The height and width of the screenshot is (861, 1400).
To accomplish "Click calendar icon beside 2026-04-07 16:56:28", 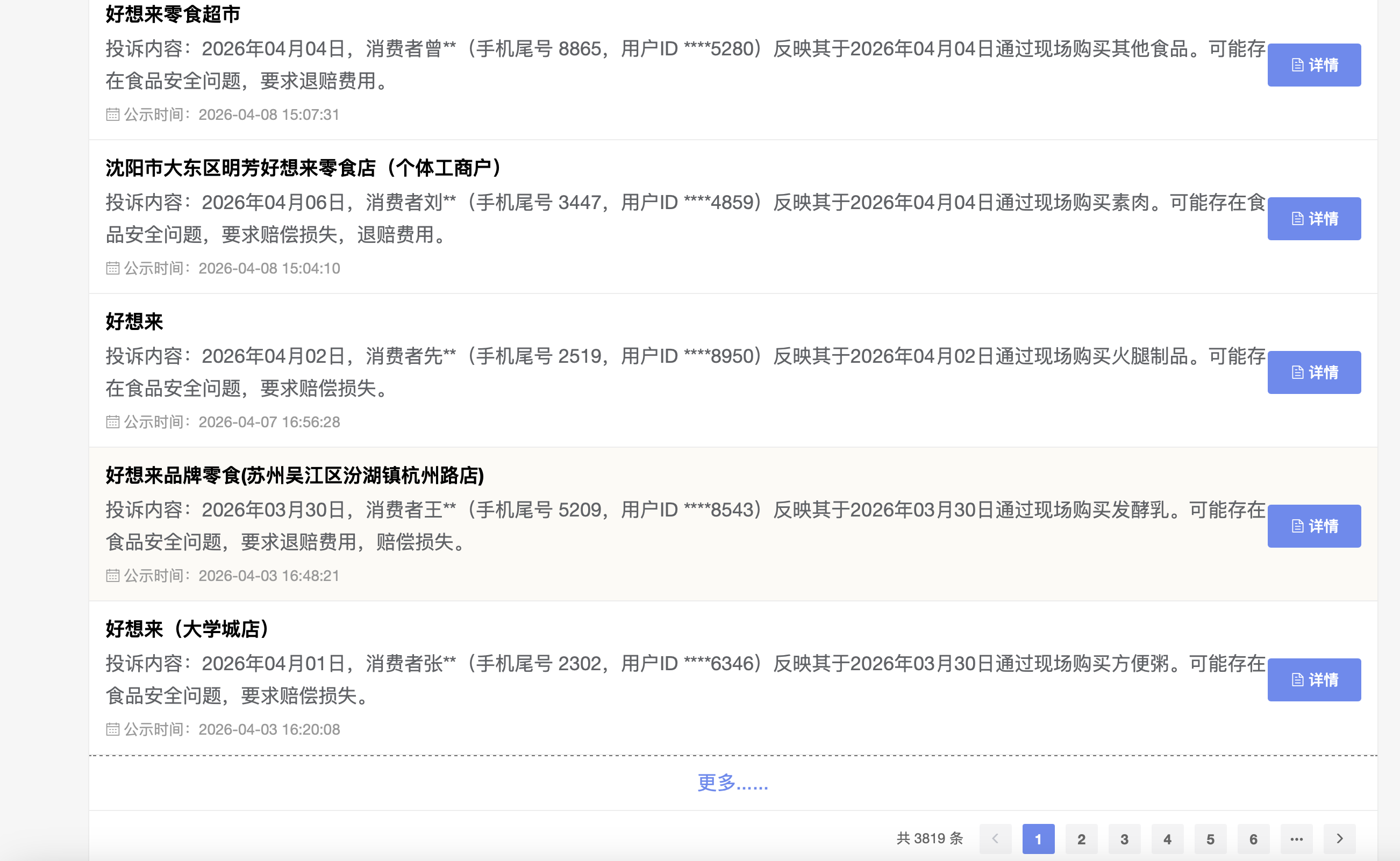I will (113, 422).
